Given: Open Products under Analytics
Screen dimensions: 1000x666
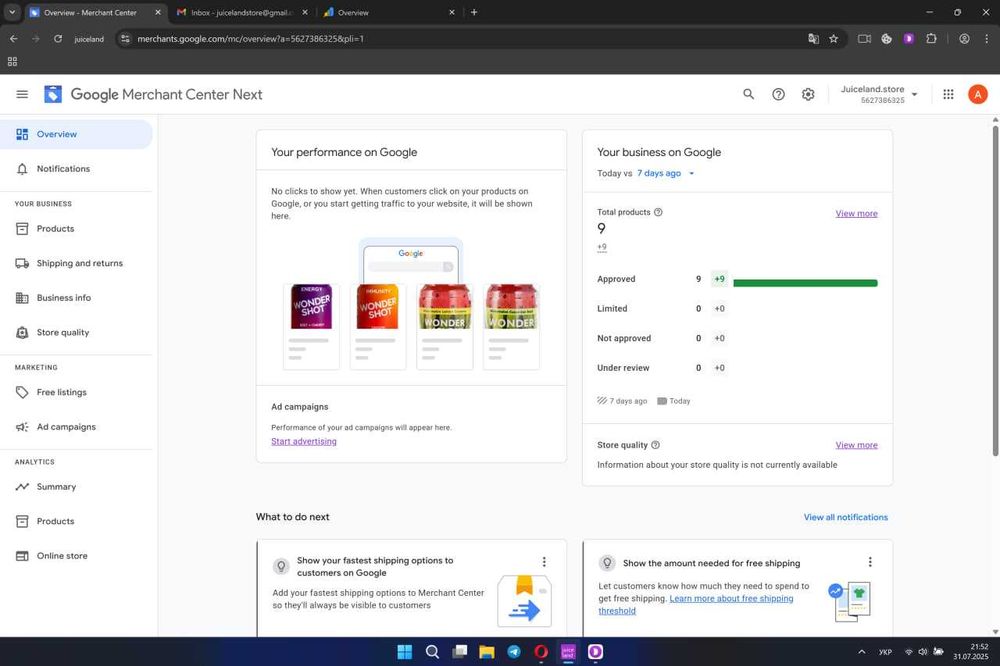Looking at the screenshot, I should (x=76, y=521).
